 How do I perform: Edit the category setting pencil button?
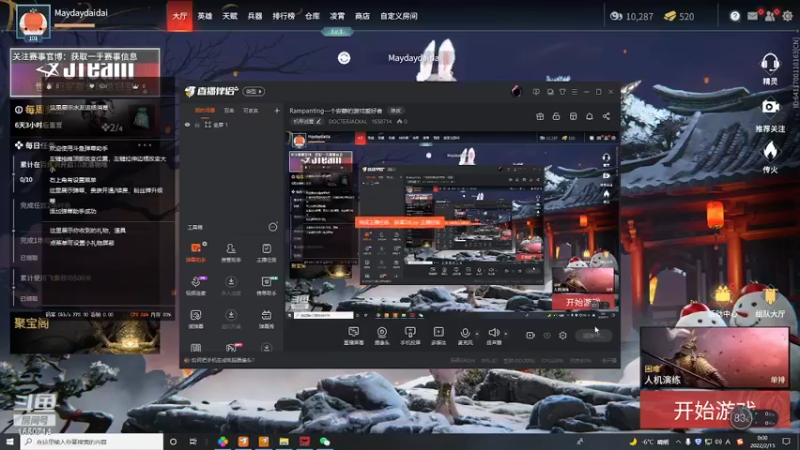point(307,121)
